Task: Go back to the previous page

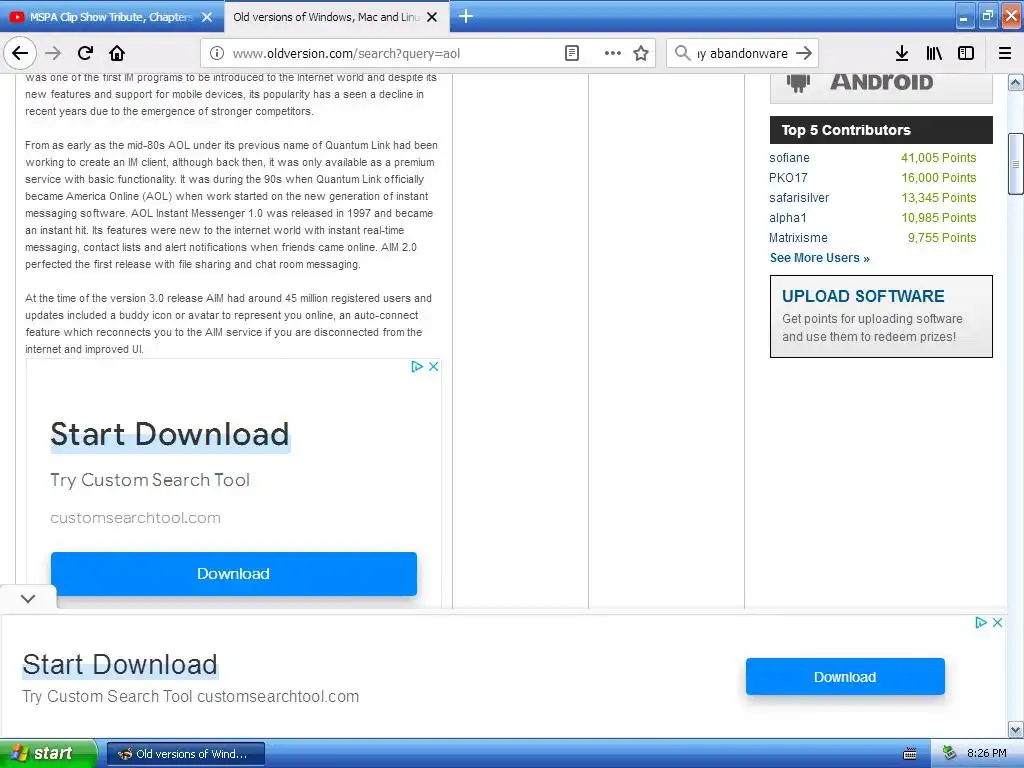Action: point(20,53)
